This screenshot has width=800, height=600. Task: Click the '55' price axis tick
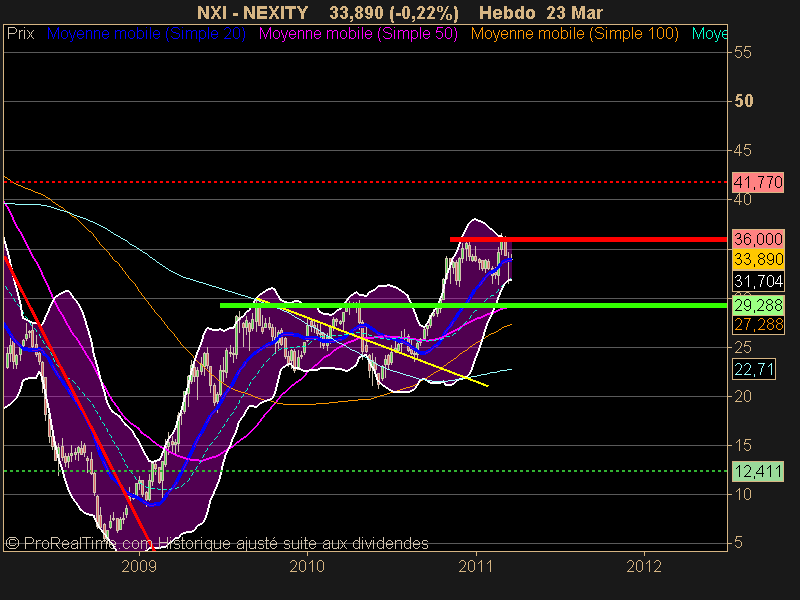[x=743, y=52]
